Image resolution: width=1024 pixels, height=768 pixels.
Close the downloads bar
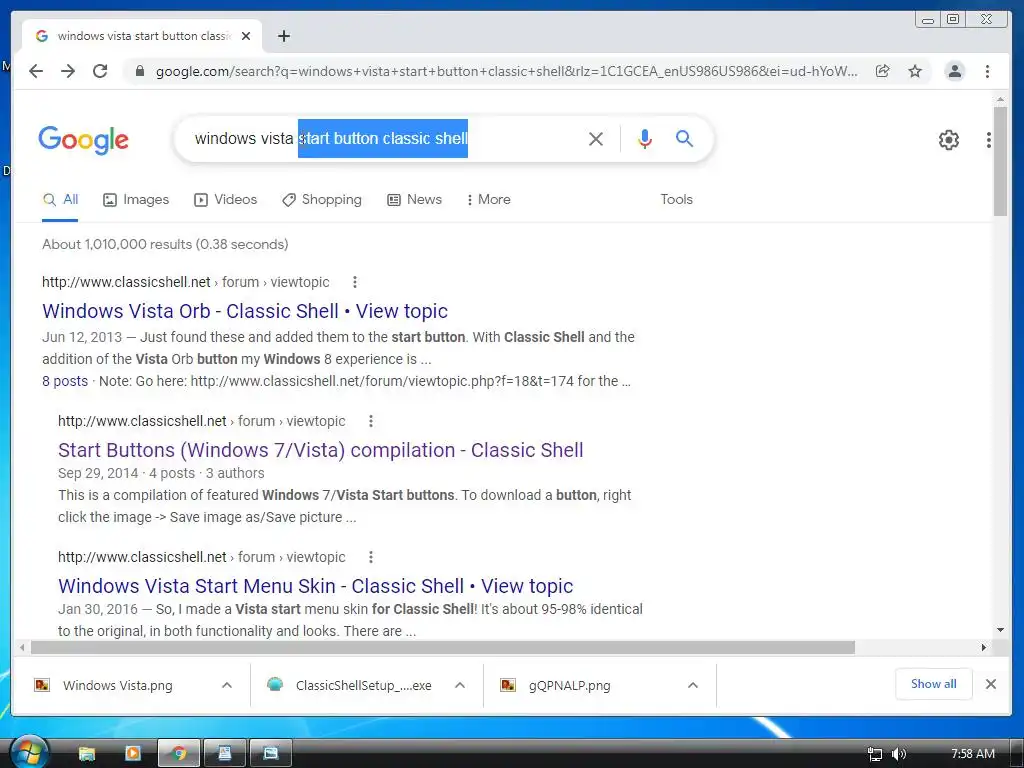(991, 684)
